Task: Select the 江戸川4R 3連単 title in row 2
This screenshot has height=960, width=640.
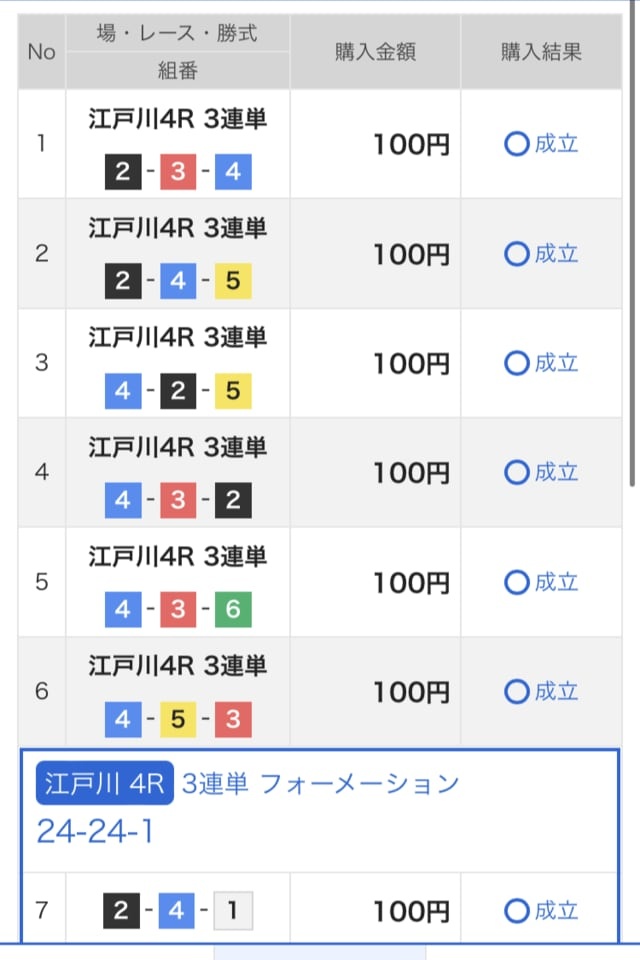Action: [177, 228]
